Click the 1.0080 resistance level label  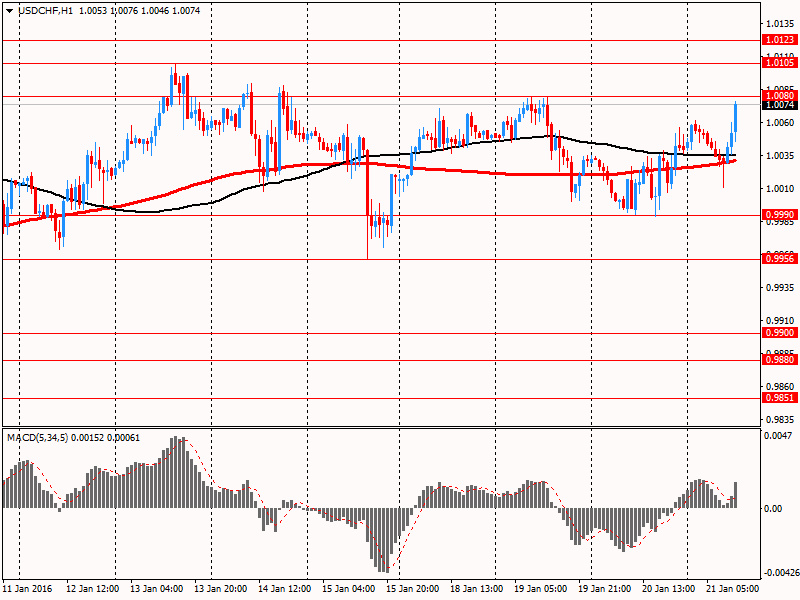779,96
